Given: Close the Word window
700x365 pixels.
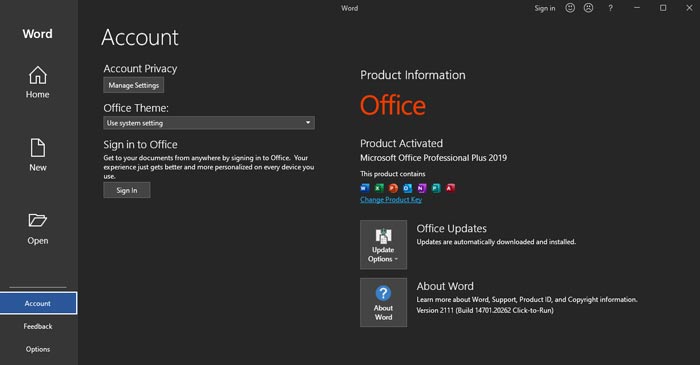Looking at the screenshot, I should 689,8.
